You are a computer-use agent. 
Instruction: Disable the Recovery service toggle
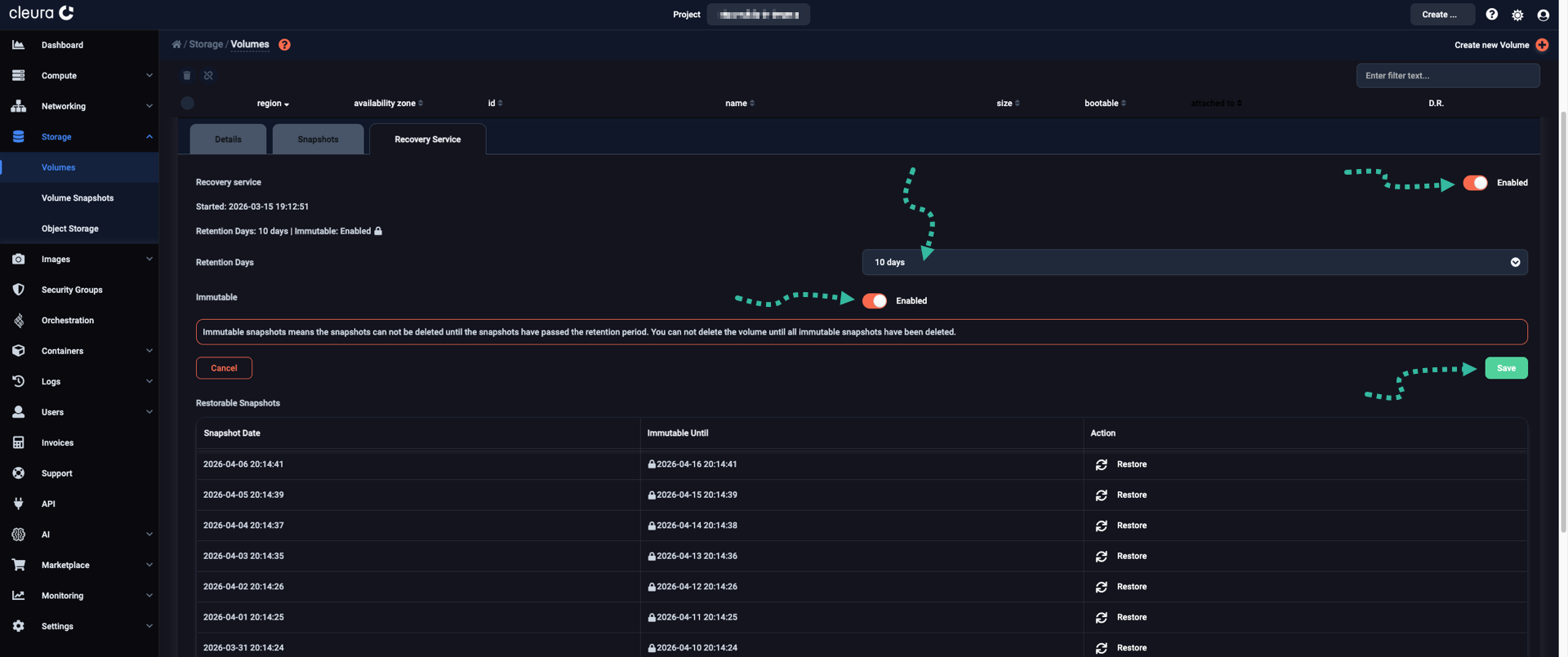coord(1475,183)
